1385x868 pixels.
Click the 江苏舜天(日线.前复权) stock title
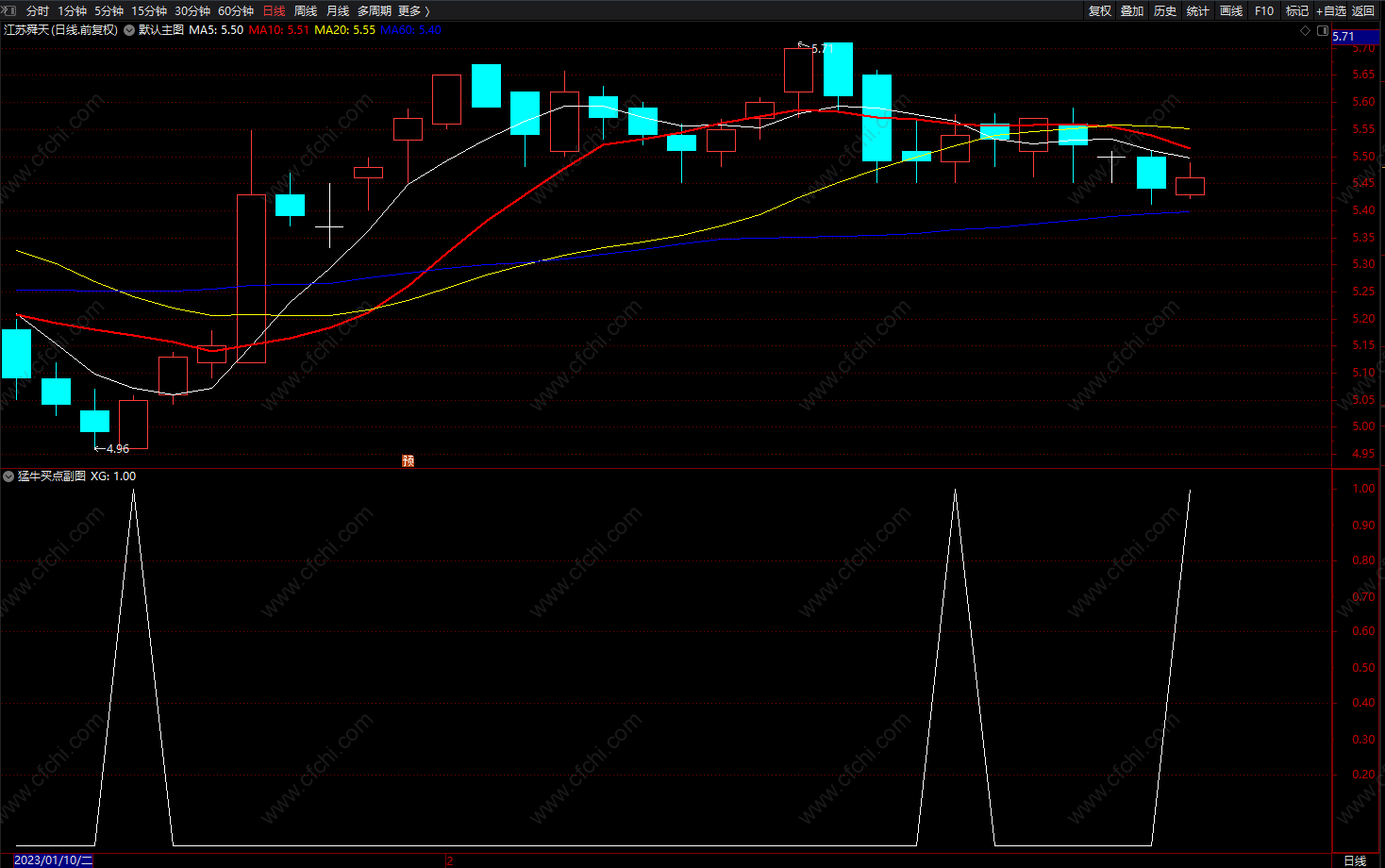tap(61, 30)
